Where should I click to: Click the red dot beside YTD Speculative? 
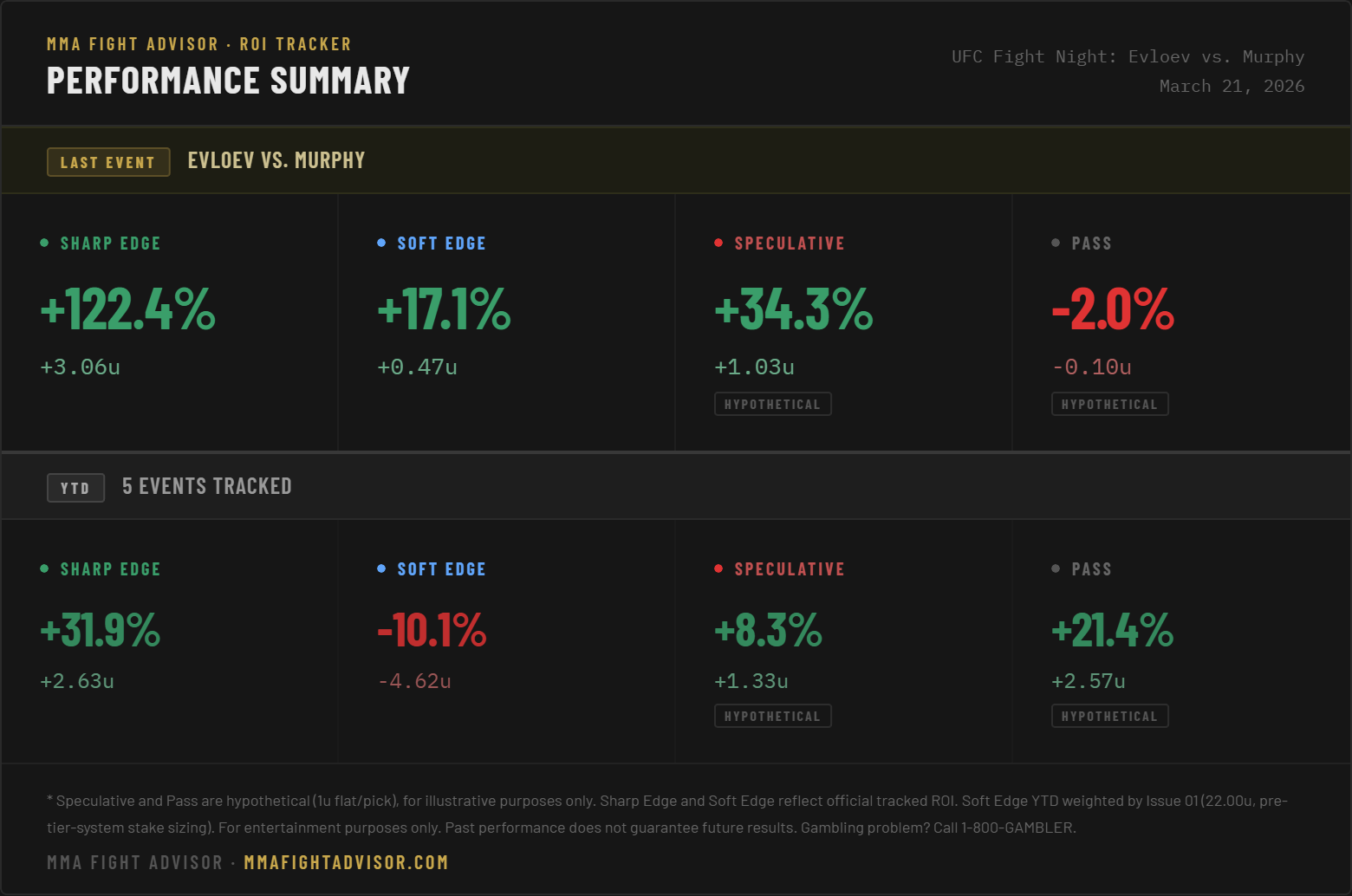pos(718,568)
